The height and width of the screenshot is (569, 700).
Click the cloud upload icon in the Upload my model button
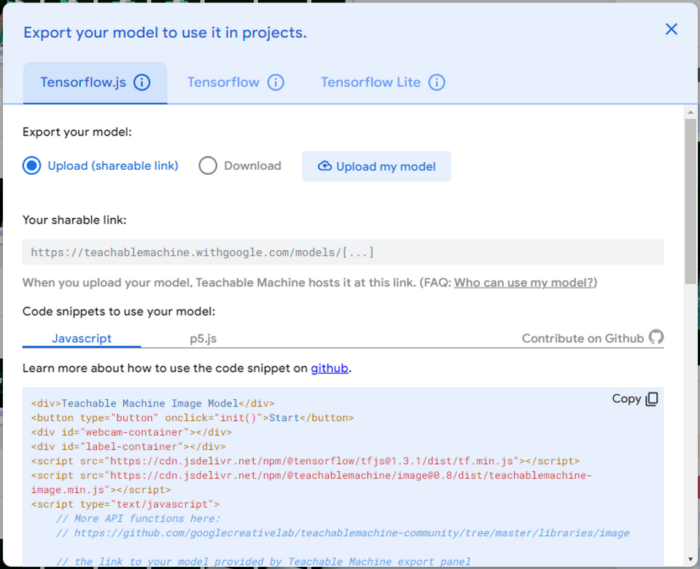pos(325,166)
